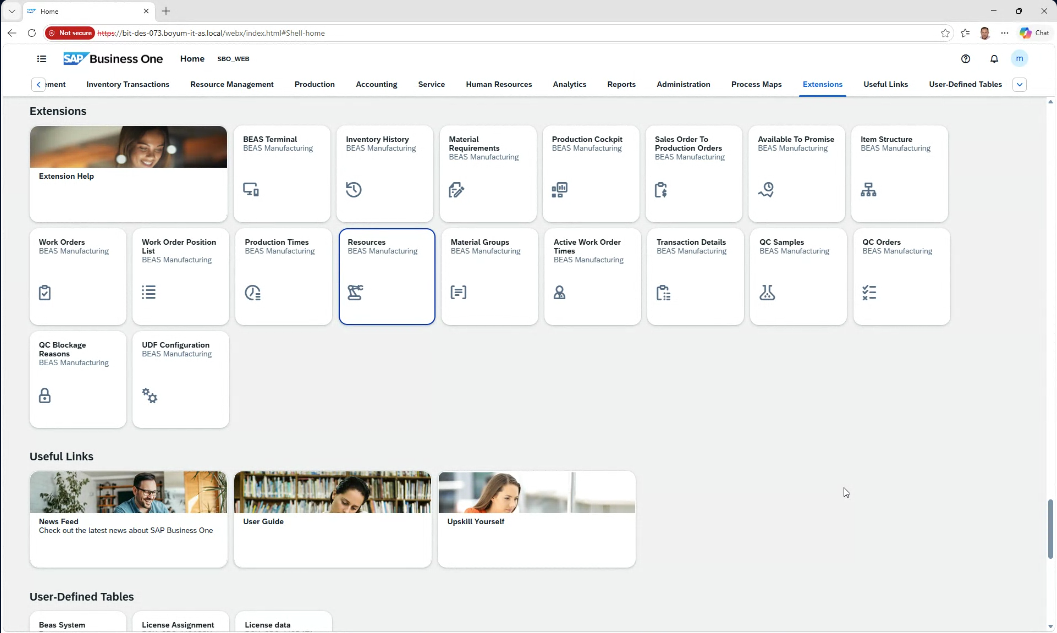Click the Home header link
This screenshot has width=1057, height=633.
pyautogui.click(x=192, y=59)
